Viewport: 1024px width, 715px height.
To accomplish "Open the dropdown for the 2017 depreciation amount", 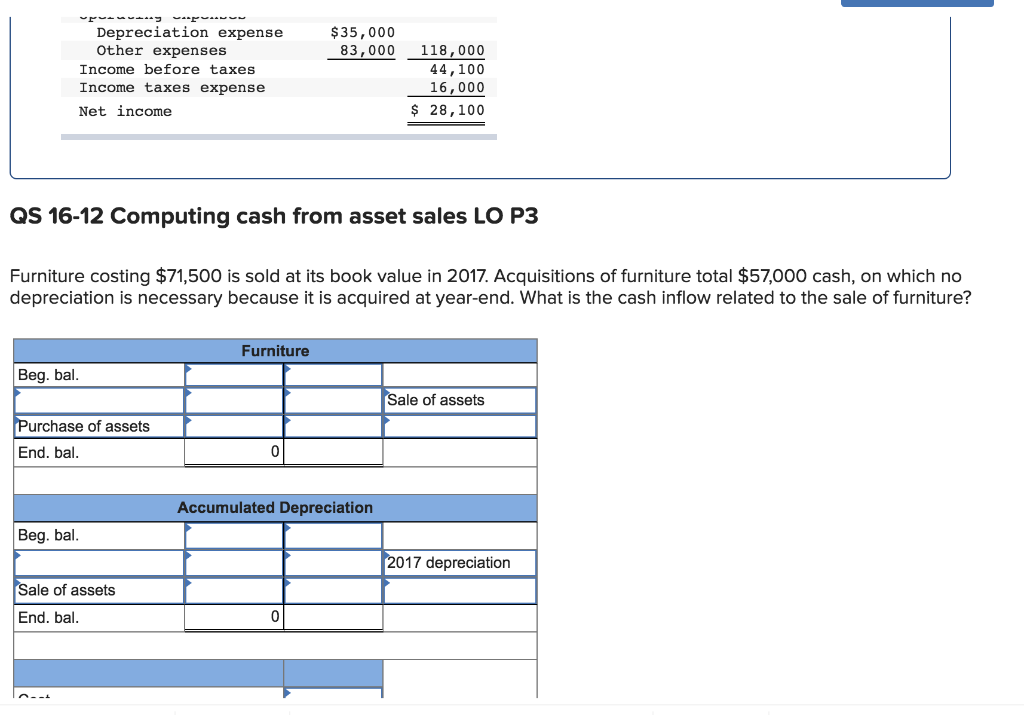I will pyautogui.click(x=388, y=556).
